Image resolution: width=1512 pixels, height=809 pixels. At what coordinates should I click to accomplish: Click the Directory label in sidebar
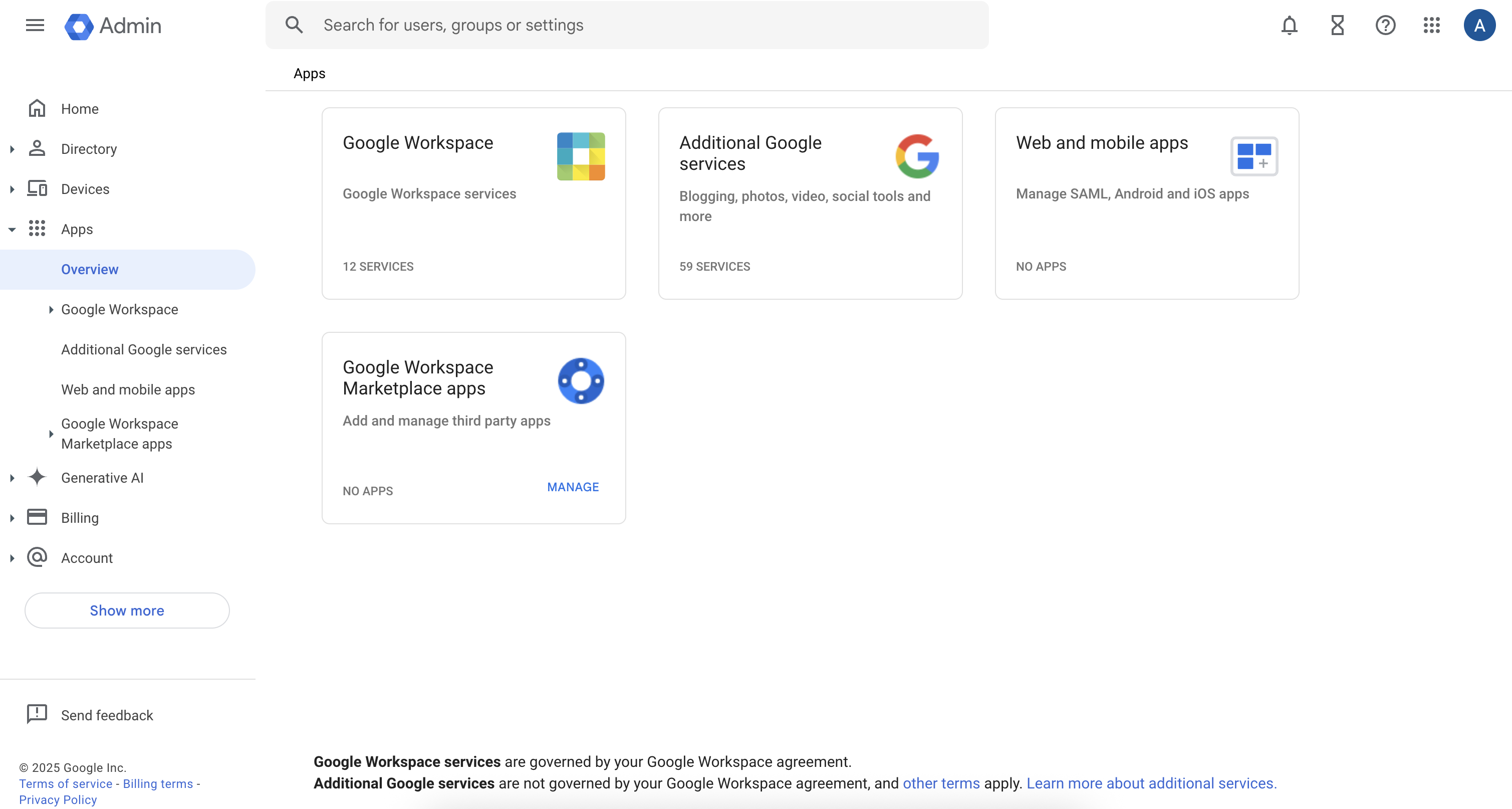(x=89, y=149)
